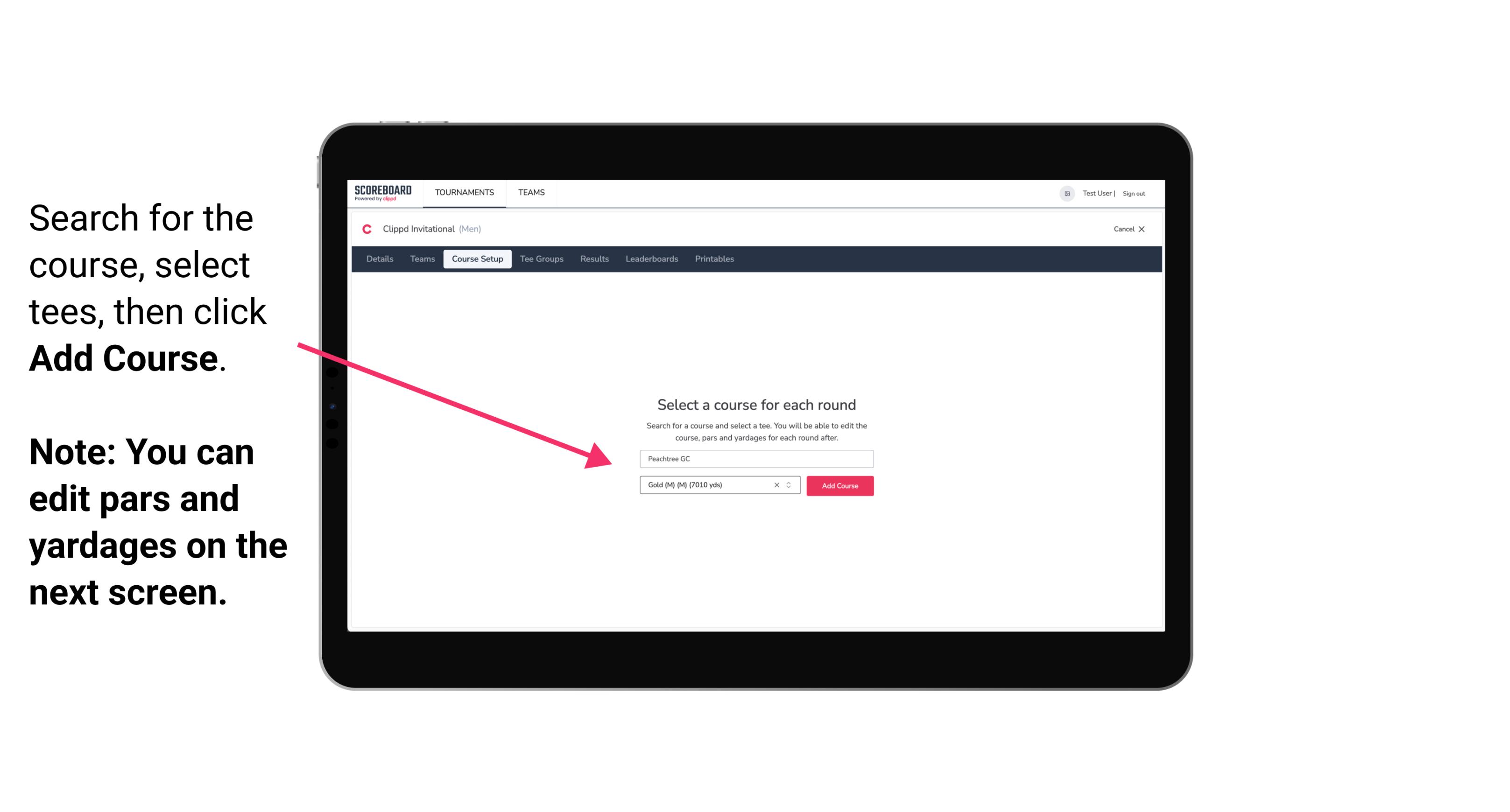Click the Results tab
The height and width of the screenshot is (812, 1510).
point(594,259)
